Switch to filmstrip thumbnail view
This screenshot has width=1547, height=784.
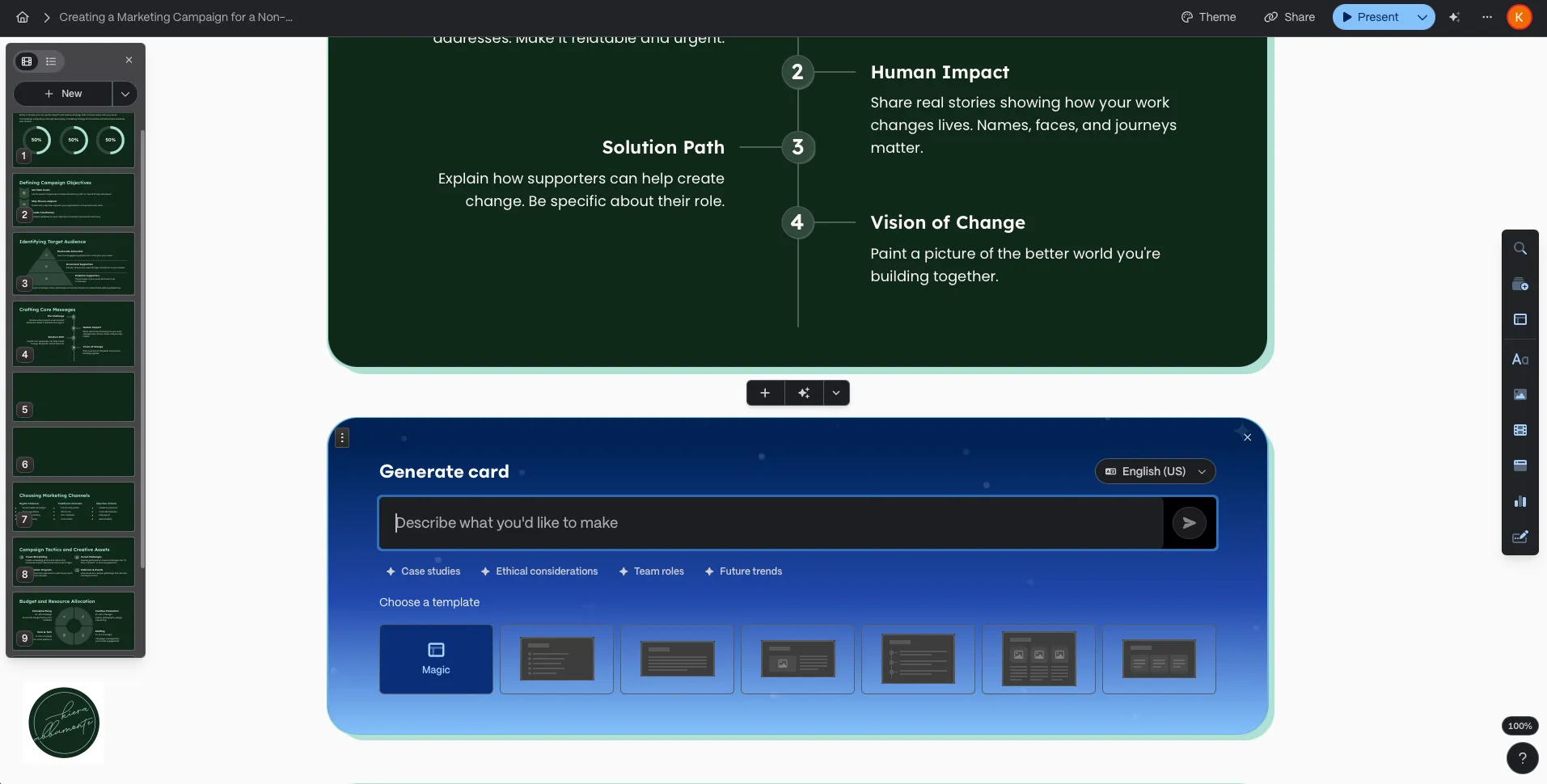(27, 61)
